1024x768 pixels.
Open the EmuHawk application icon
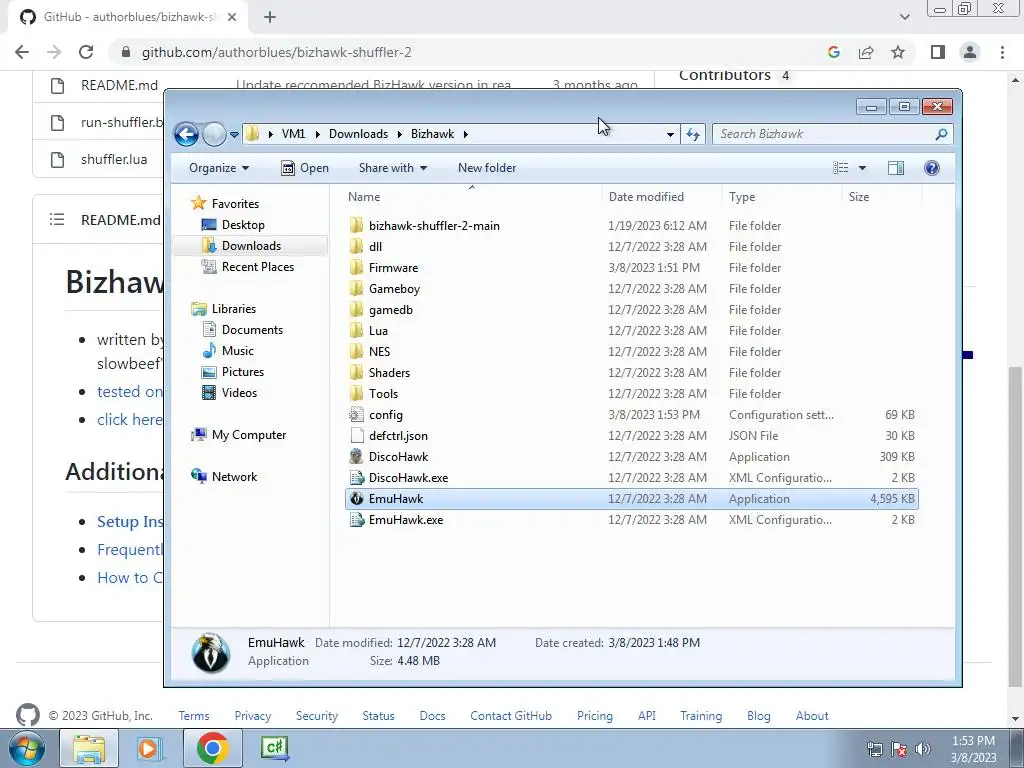point(357,498)
